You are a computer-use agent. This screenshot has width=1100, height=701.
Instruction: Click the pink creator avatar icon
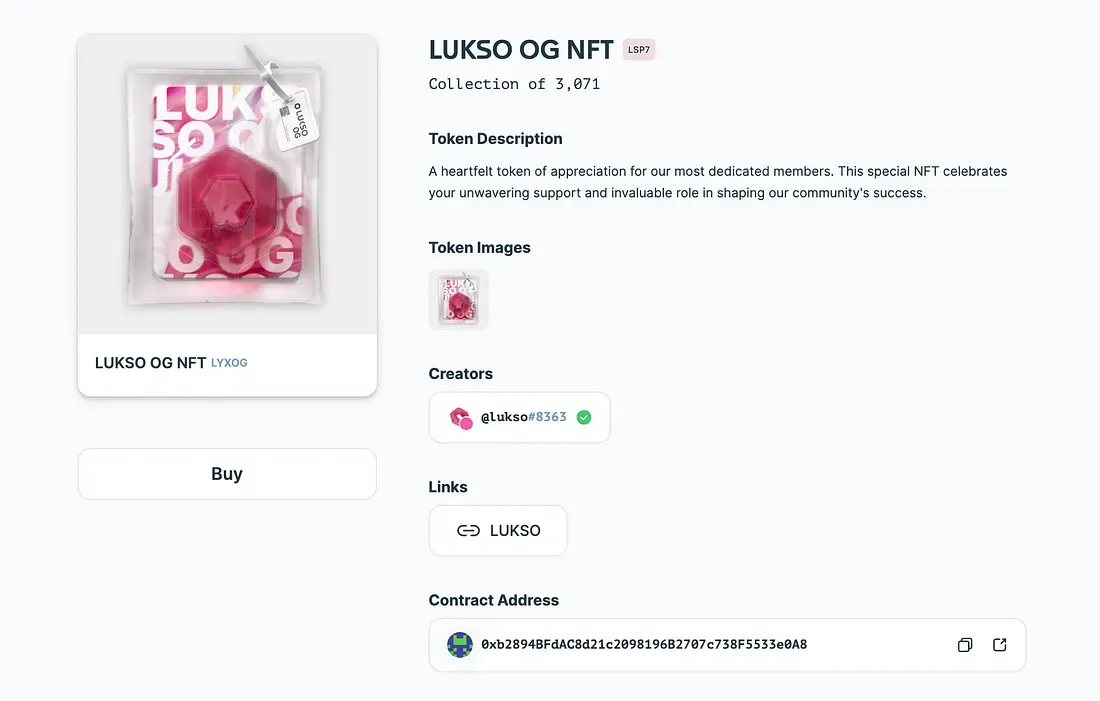click(460, 417)
